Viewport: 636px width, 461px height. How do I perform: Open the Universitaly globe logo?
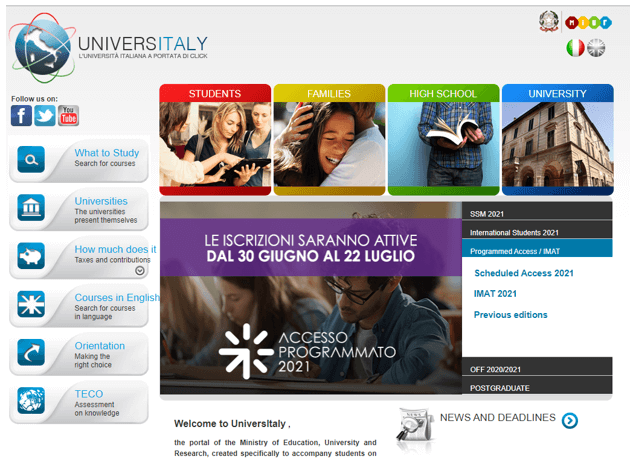point(42,47)
